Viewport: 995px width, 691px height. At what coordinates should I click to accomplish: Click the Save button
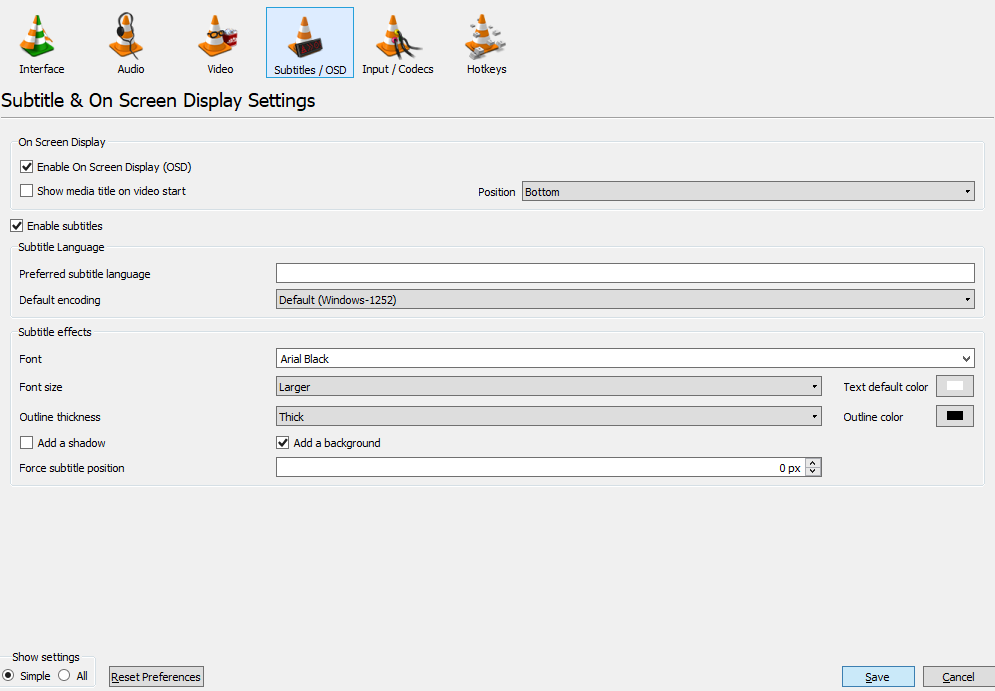877,677
